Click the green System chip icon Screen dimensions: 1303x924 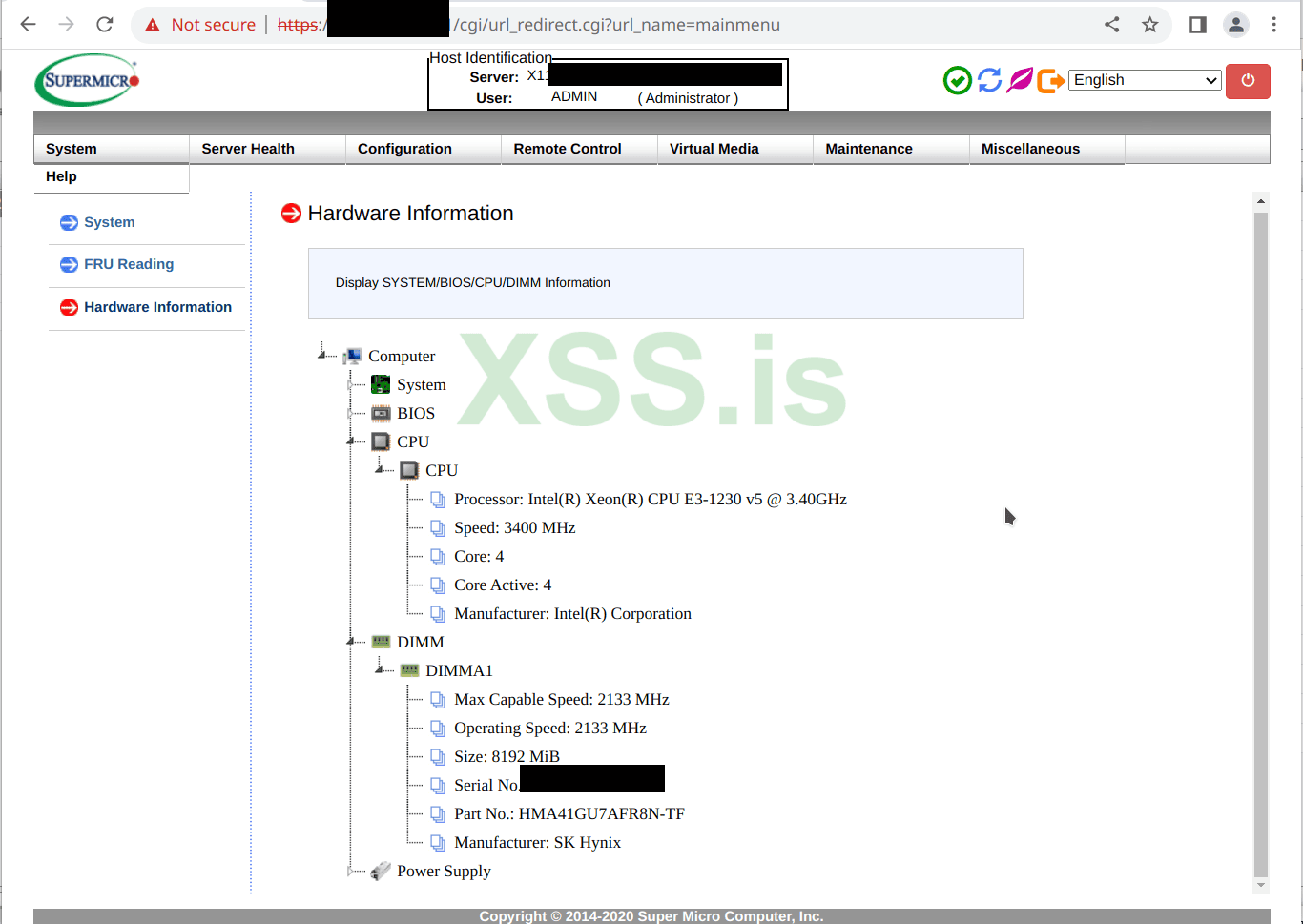click(381, 383)
